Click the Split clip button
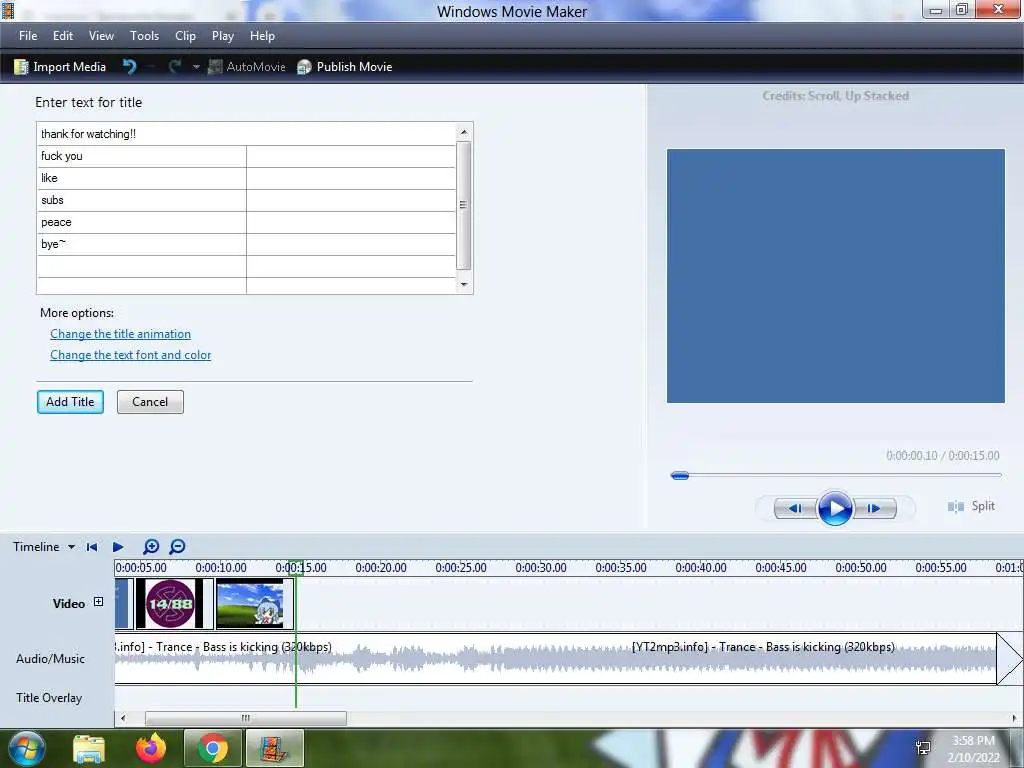This screenshot has height=768, width=1024. click(971, 506)
